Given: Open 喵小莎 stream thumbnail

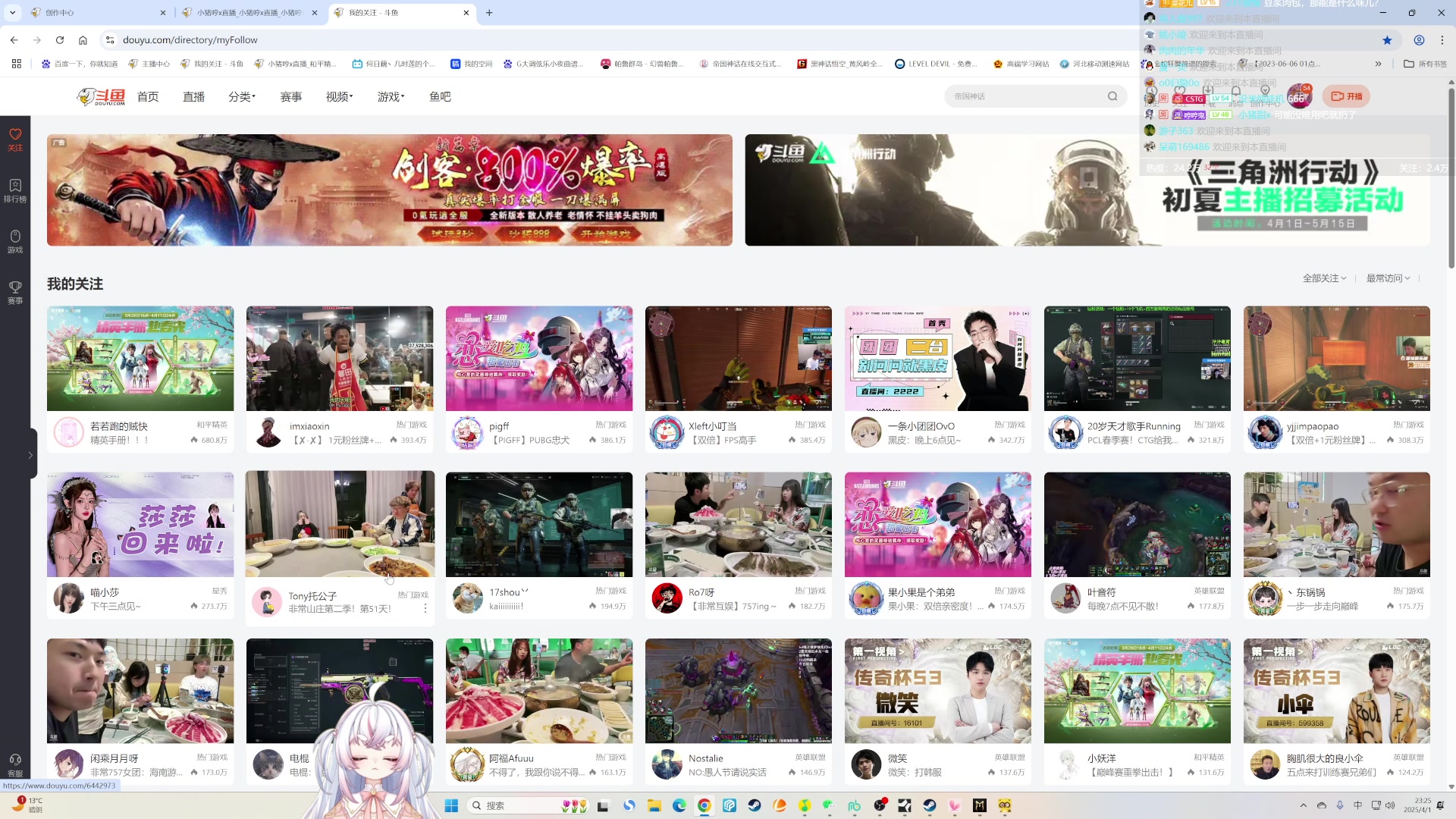Looking at the screenshot, I should (140, 525).
